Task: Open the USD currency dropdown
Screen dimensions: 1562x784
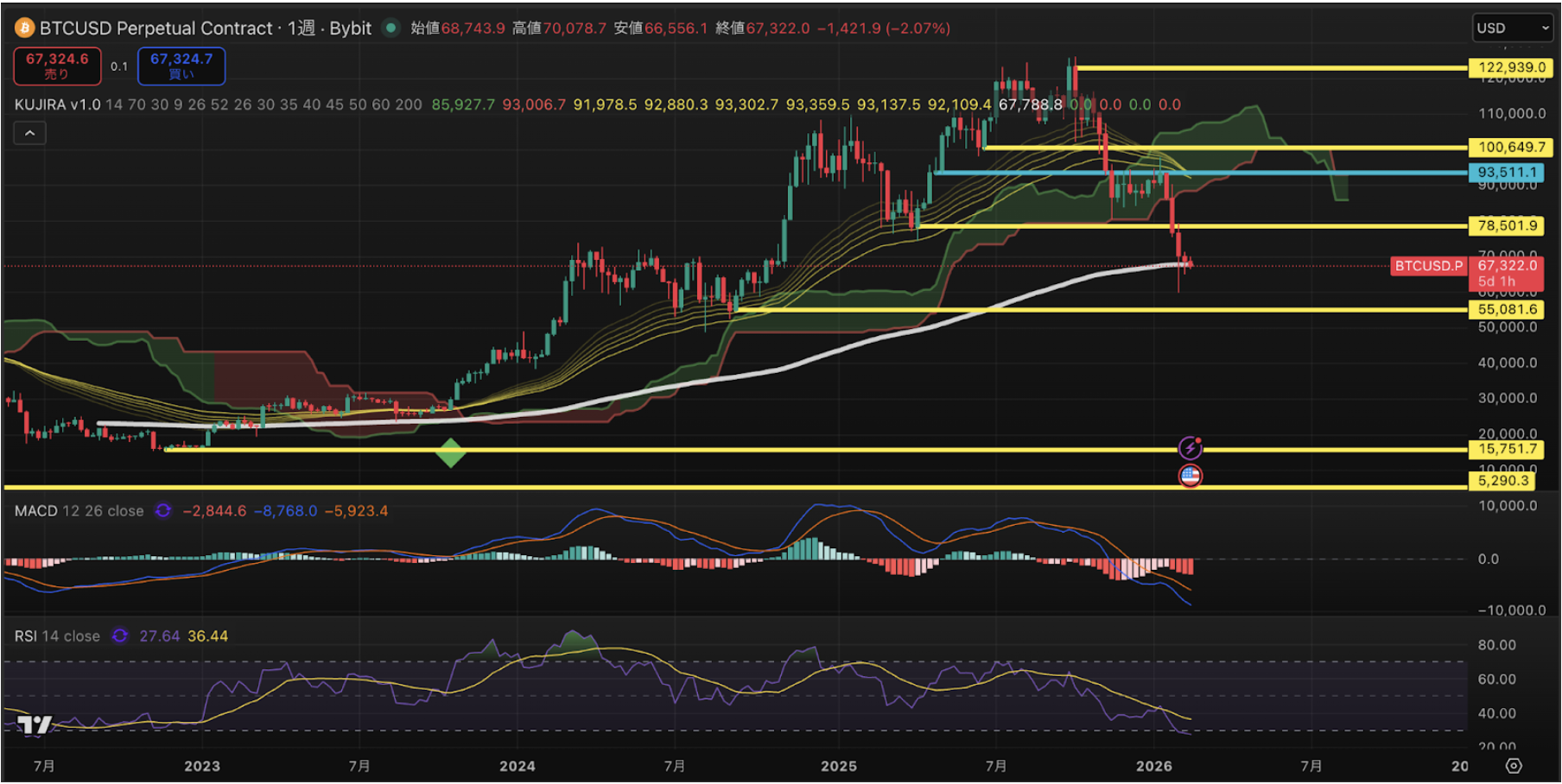Action: tap(1512, 28)
